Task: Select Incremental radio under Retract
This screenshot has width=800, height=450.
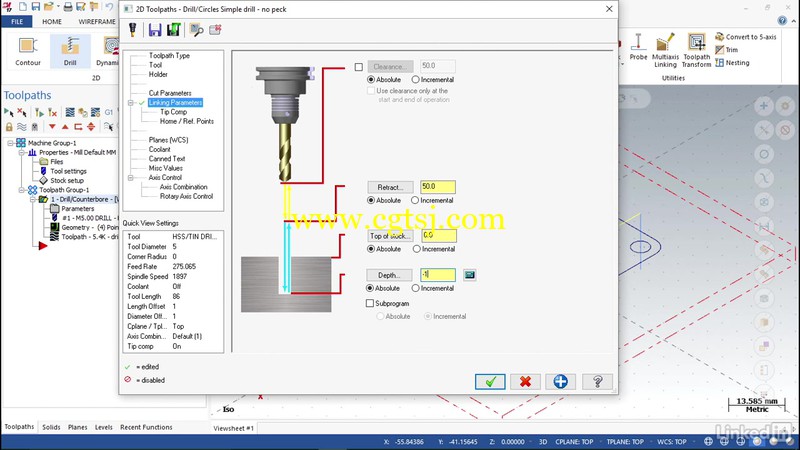Action: coord(415,201)
